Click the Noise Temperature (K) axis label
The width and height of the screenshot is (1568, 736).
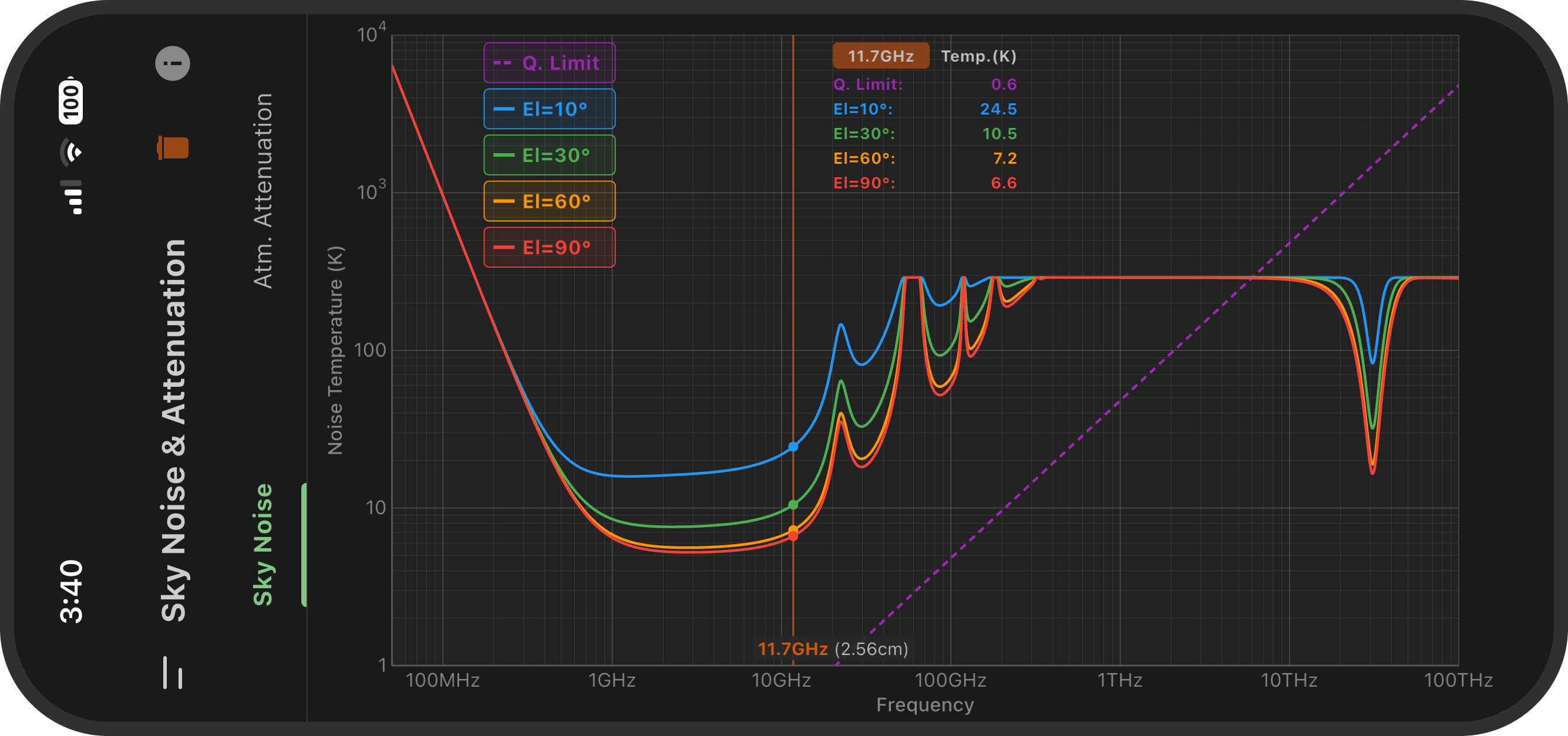coord(335,350)
